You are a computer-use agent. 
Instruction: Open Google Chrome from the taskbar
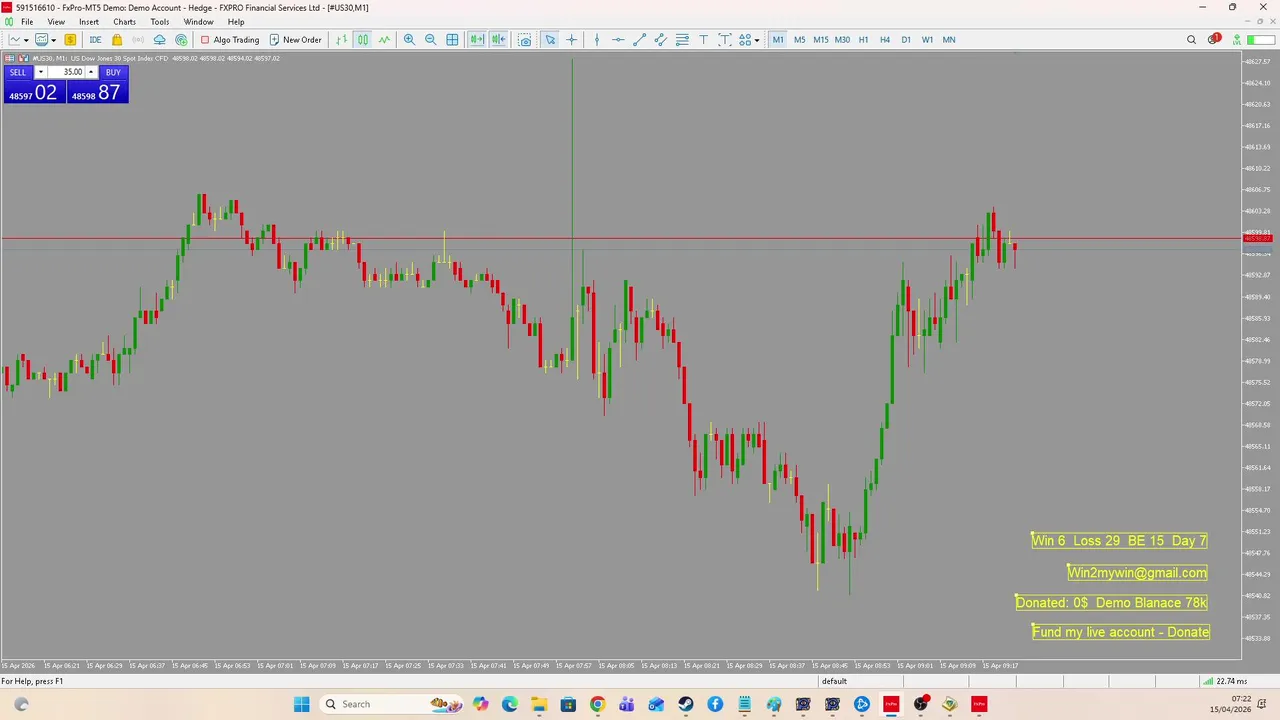(x=597, y=704)
